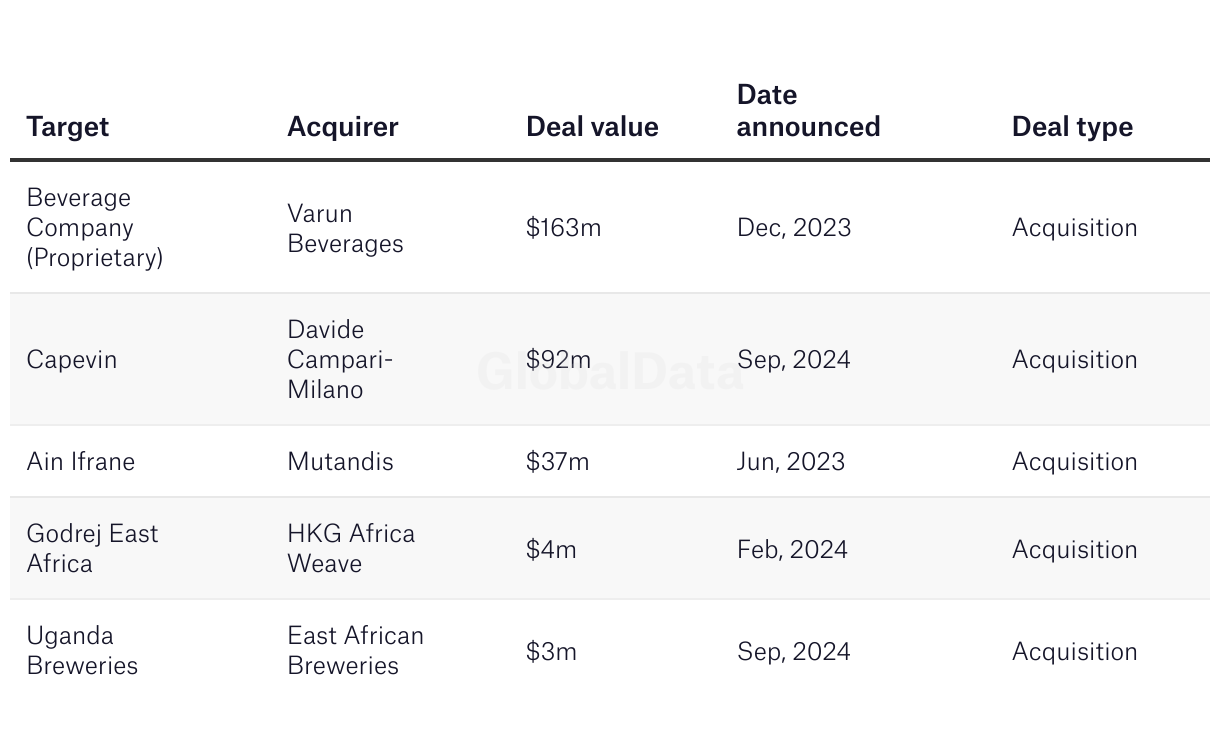
Task: Select the Beverage Company (Proprietary) target cell
Action: pyautogui.click(x=95, y=228)
